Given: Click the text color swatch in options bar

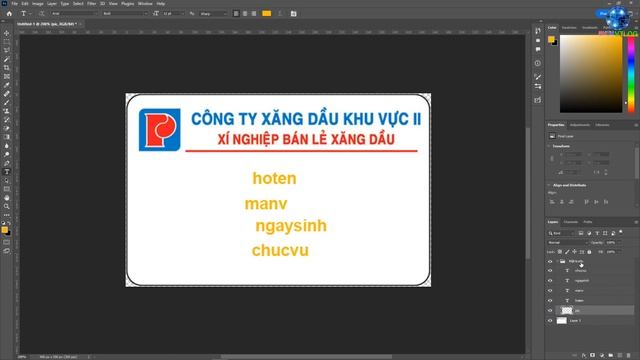Looking at the screenshot, I should coord(267,13).
